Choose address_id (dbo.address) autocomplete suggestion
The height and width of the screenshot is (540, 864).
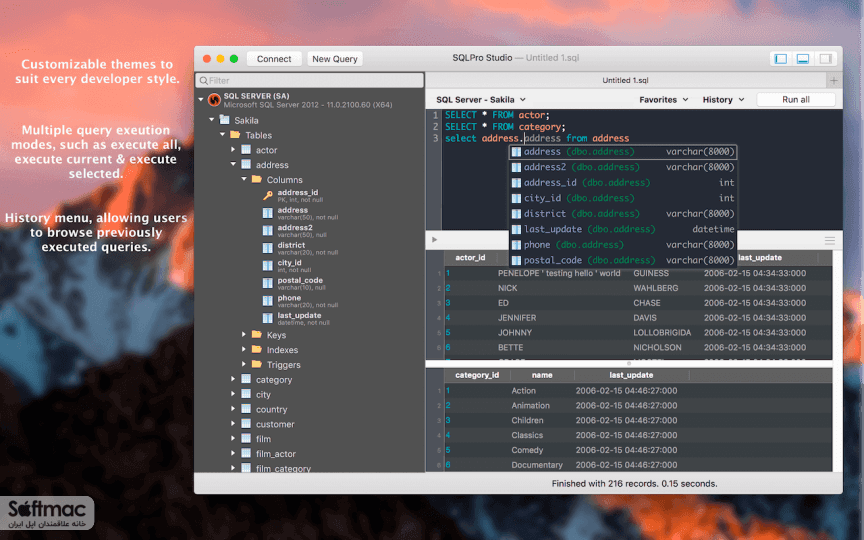coord(623,183)
